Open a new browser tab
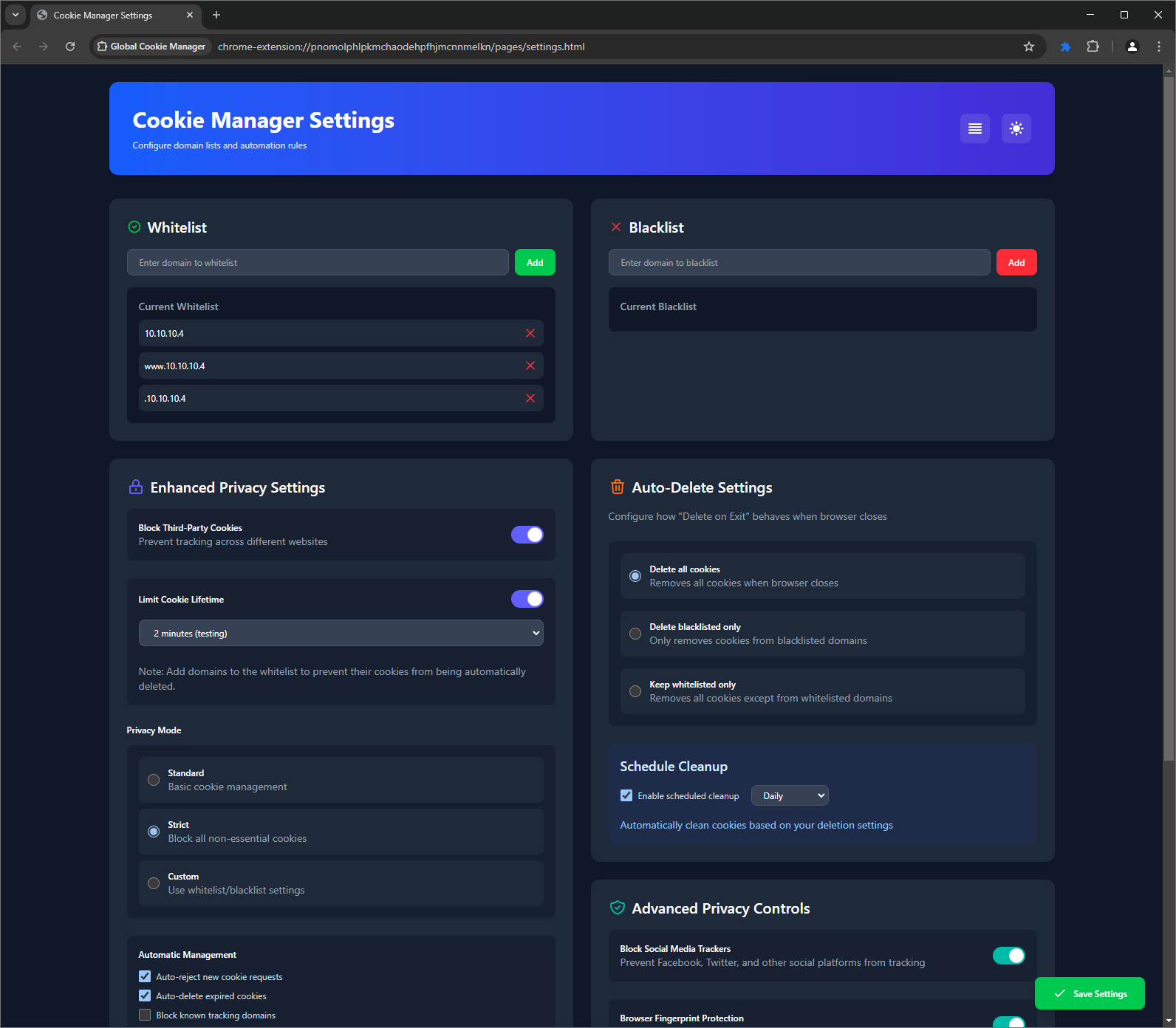Viewport: 1176px width, 1028px height. pos(216,15)
